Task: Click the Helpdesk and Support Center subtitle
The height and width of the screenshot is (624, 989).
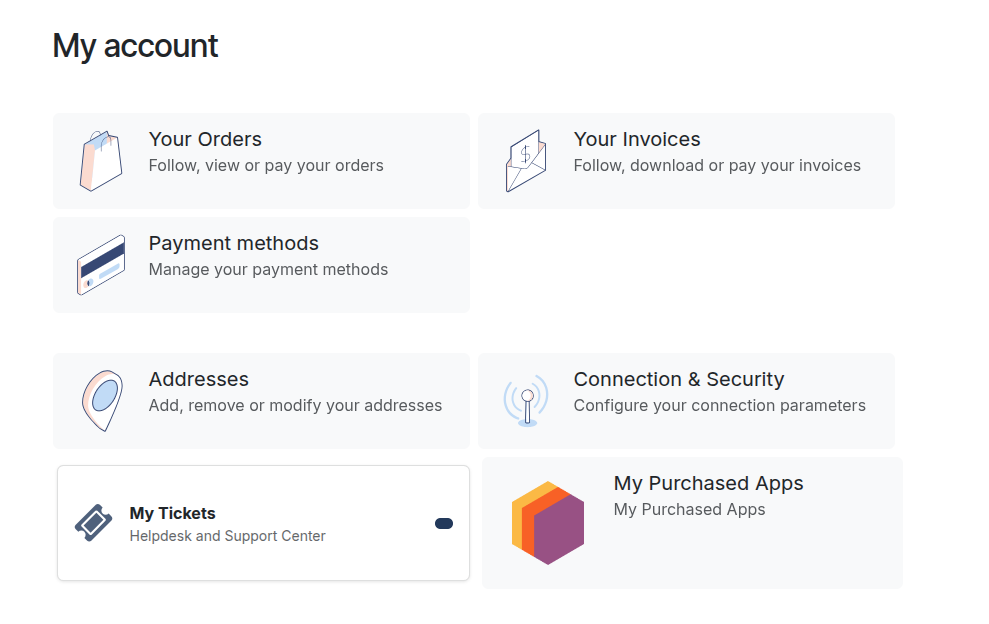Action: pos(226,536)
